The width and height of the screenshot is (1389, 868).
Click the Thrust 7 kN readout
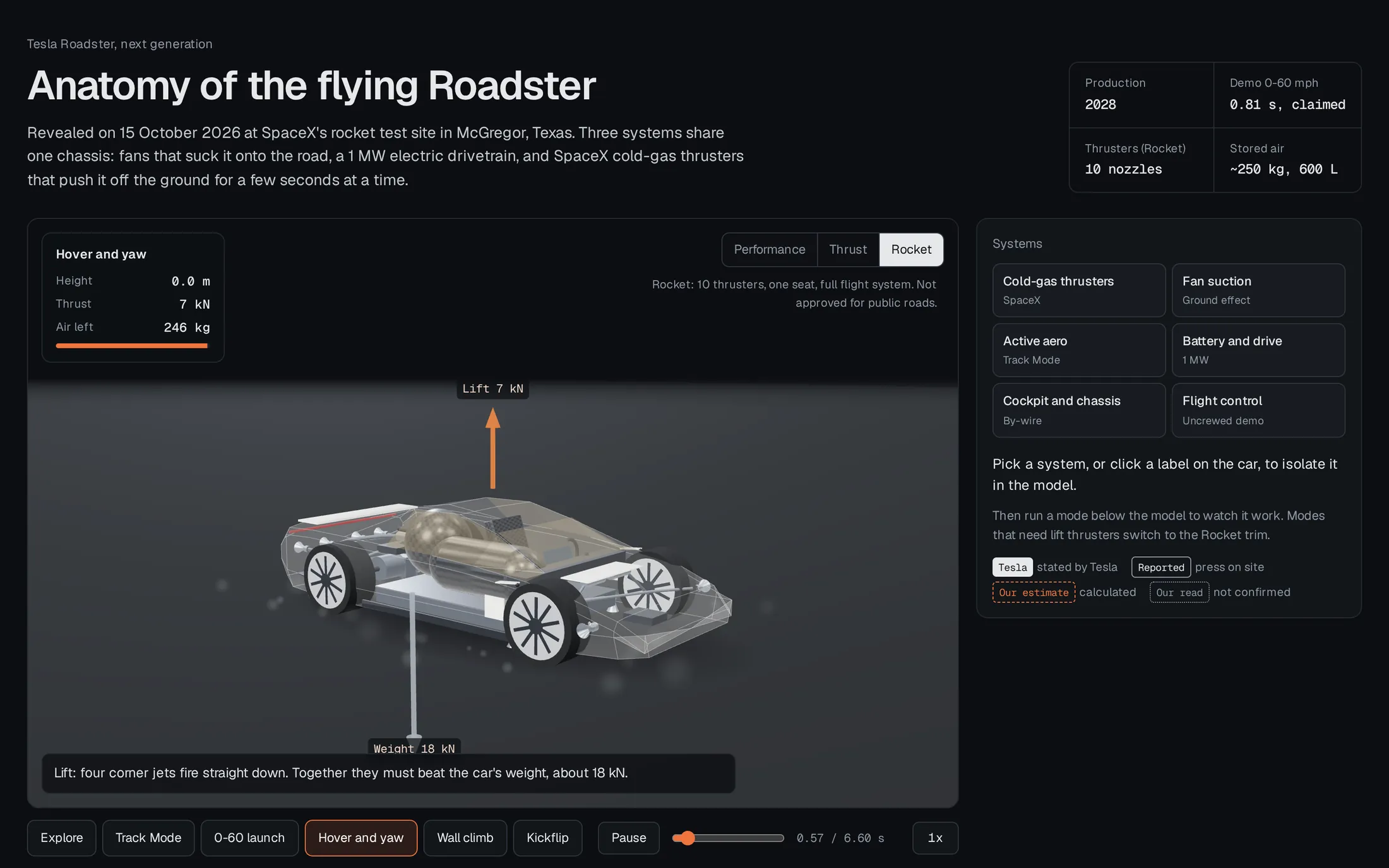pyautogui.click(x=133, y=304)
